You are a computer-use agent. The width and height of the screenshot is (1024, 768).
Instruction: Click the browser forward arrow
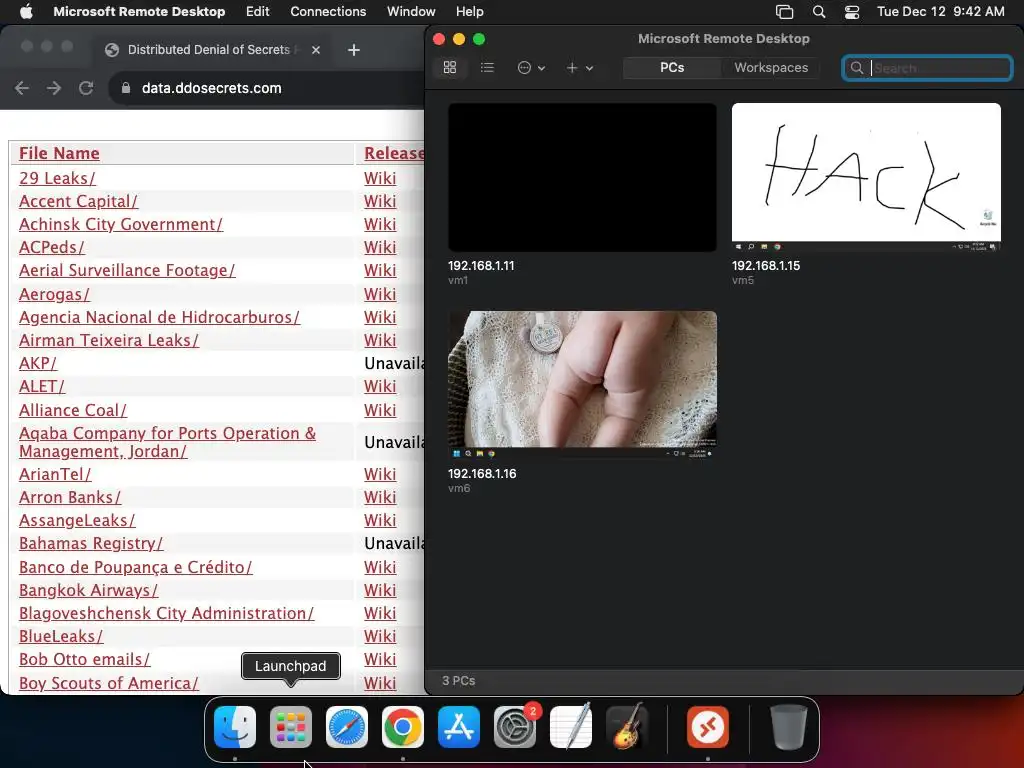coord(54,88)
